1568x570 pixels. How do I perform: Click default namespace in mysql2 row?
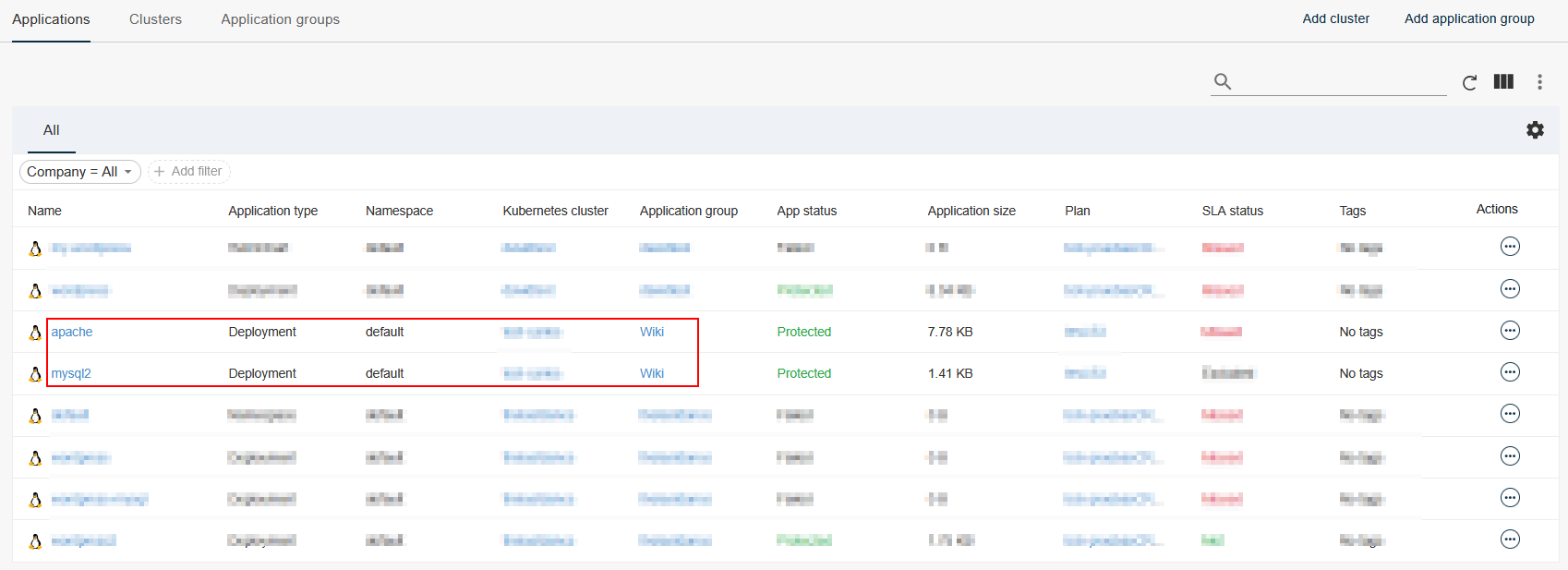pos(384,373)
